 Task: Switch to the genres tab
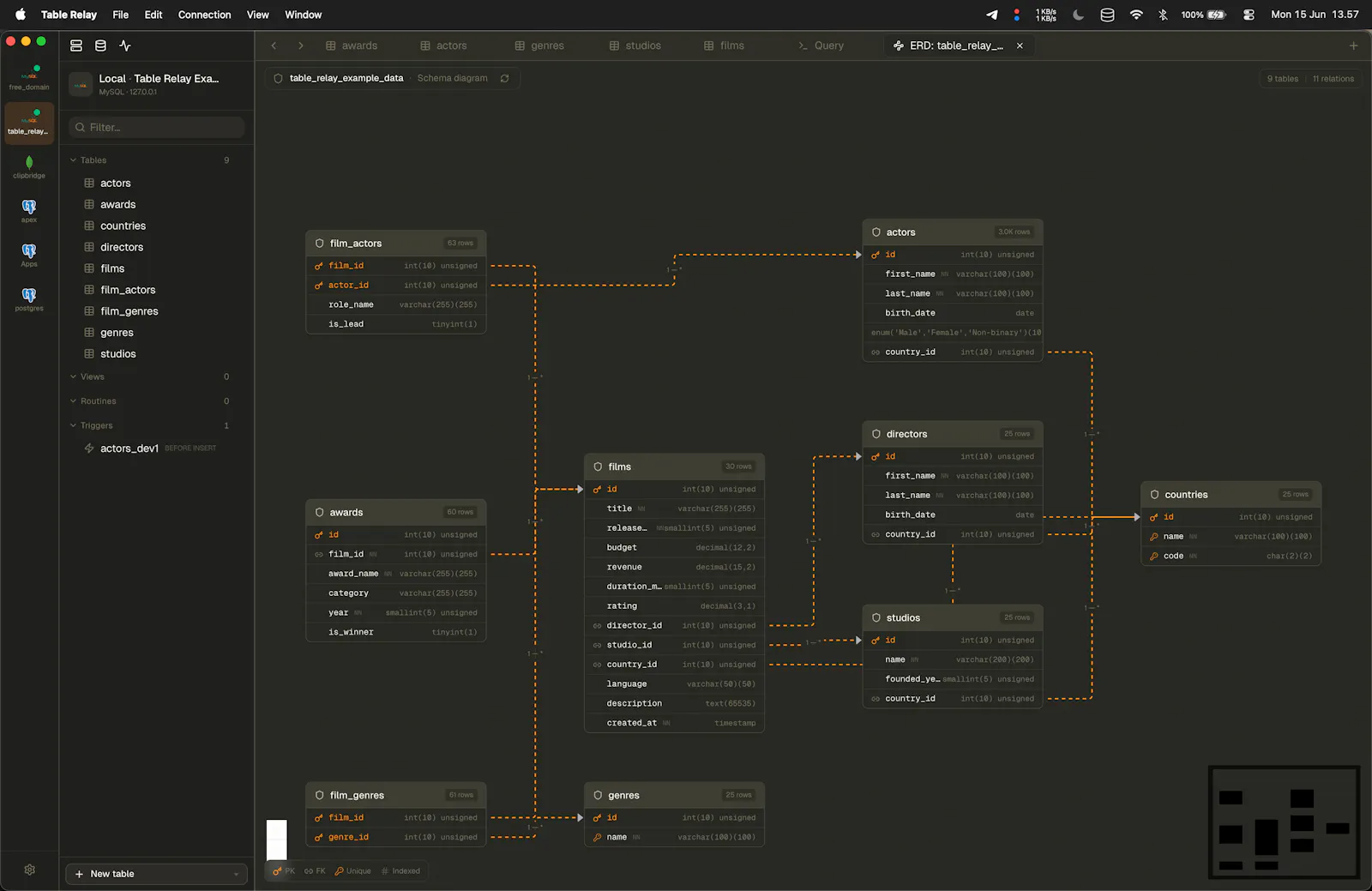click(539, 45)
